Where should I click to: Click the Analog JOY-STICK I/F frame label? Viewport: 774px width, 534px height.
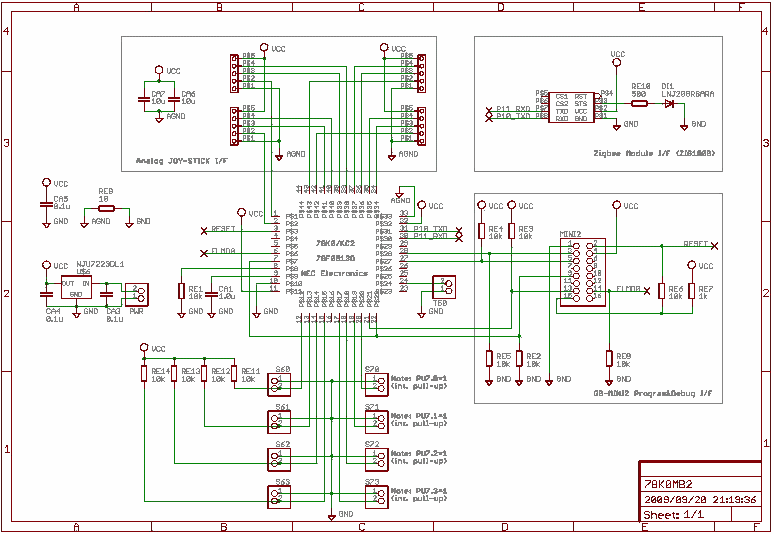coord(182,160)
